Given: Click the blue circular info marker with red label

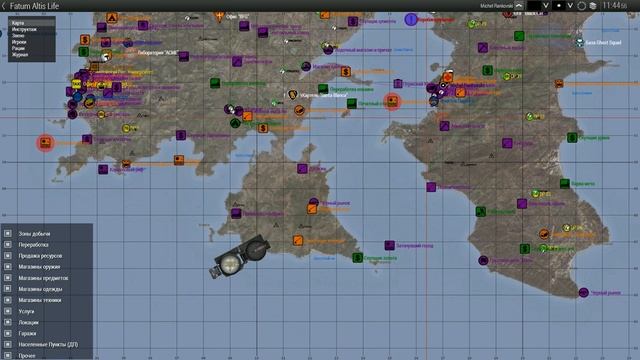Looking at the screenshot, I should coord(411,19).
